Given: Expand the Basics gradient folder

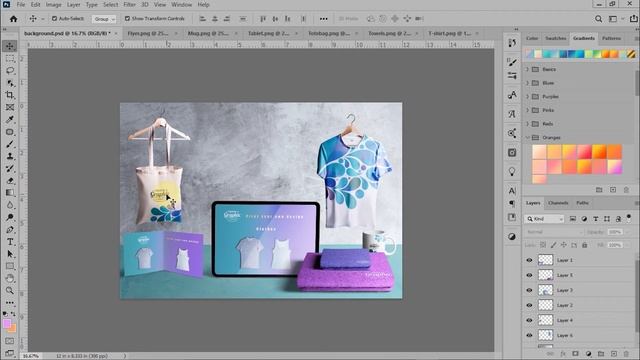Looking at the screenshot, I should pyautogui.click(x=527, y=69).
